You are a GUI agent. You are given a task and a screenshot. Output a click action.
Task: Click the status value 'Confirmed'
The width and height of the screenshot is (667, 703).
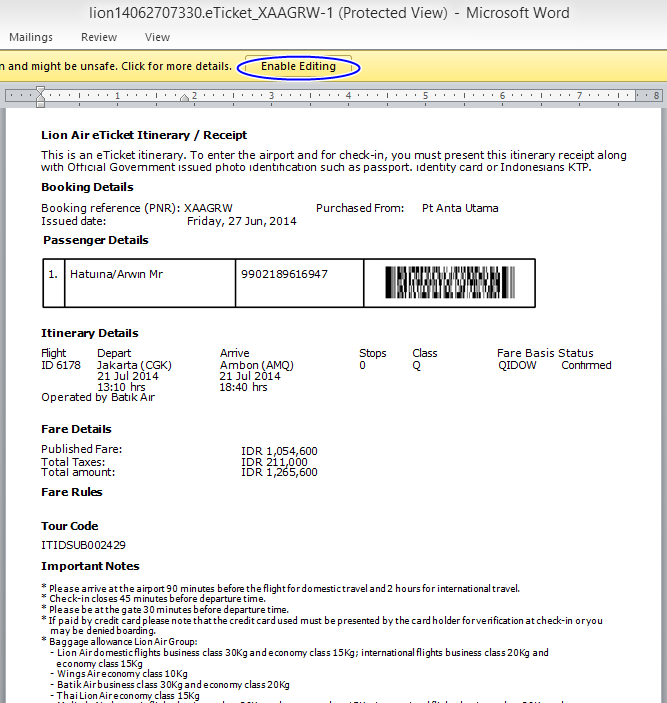click(x=586, y=365)
